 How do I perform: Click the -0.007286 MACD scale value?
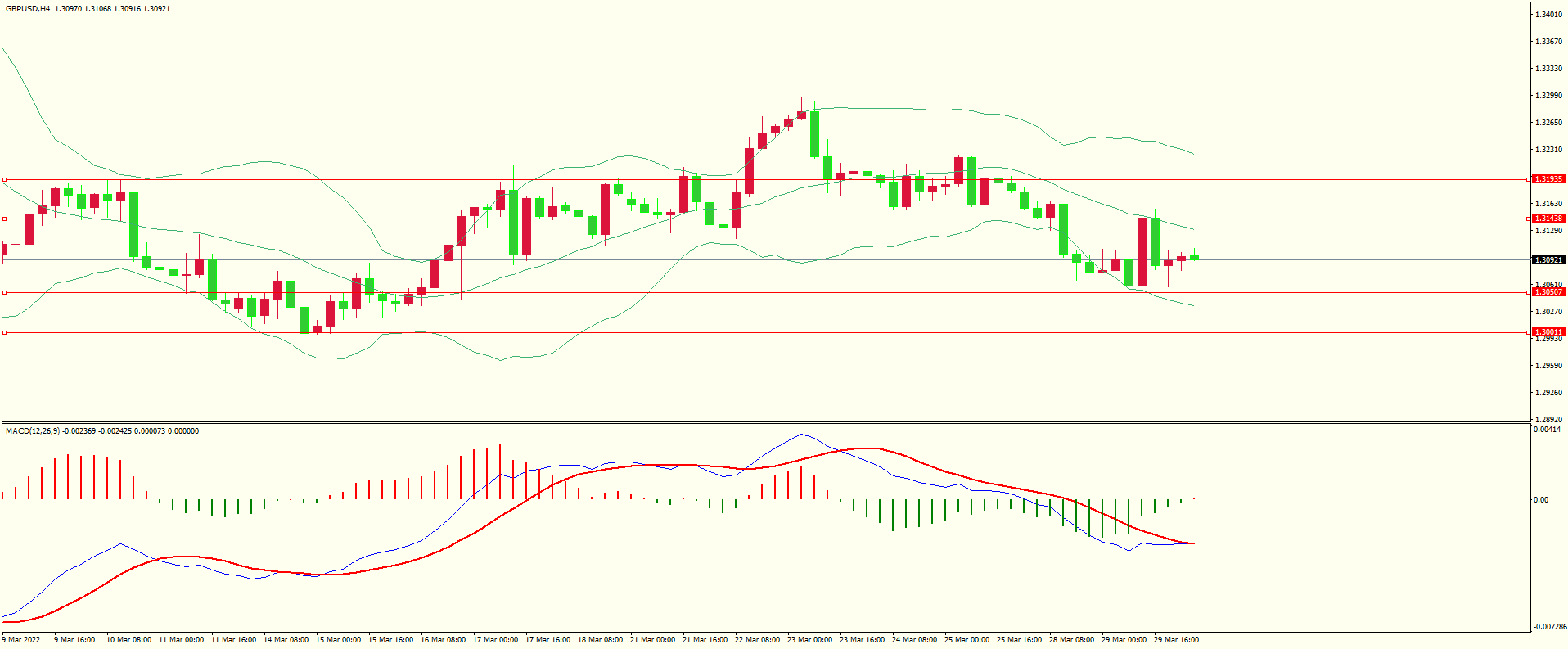tap(1549, 627)
